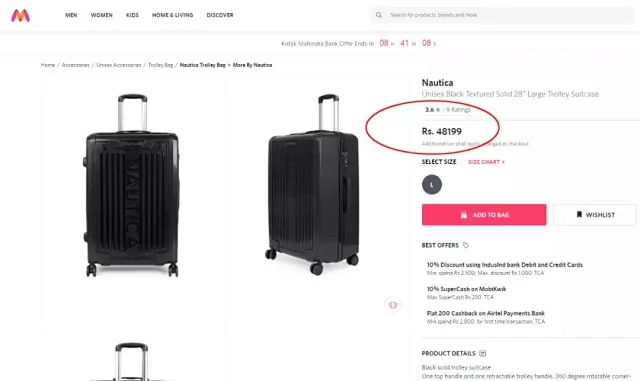The width and height of the screenshot is (640, 381).
Task: Open the Discover menu
Action: pyautogui.click(x=220, y=15)
